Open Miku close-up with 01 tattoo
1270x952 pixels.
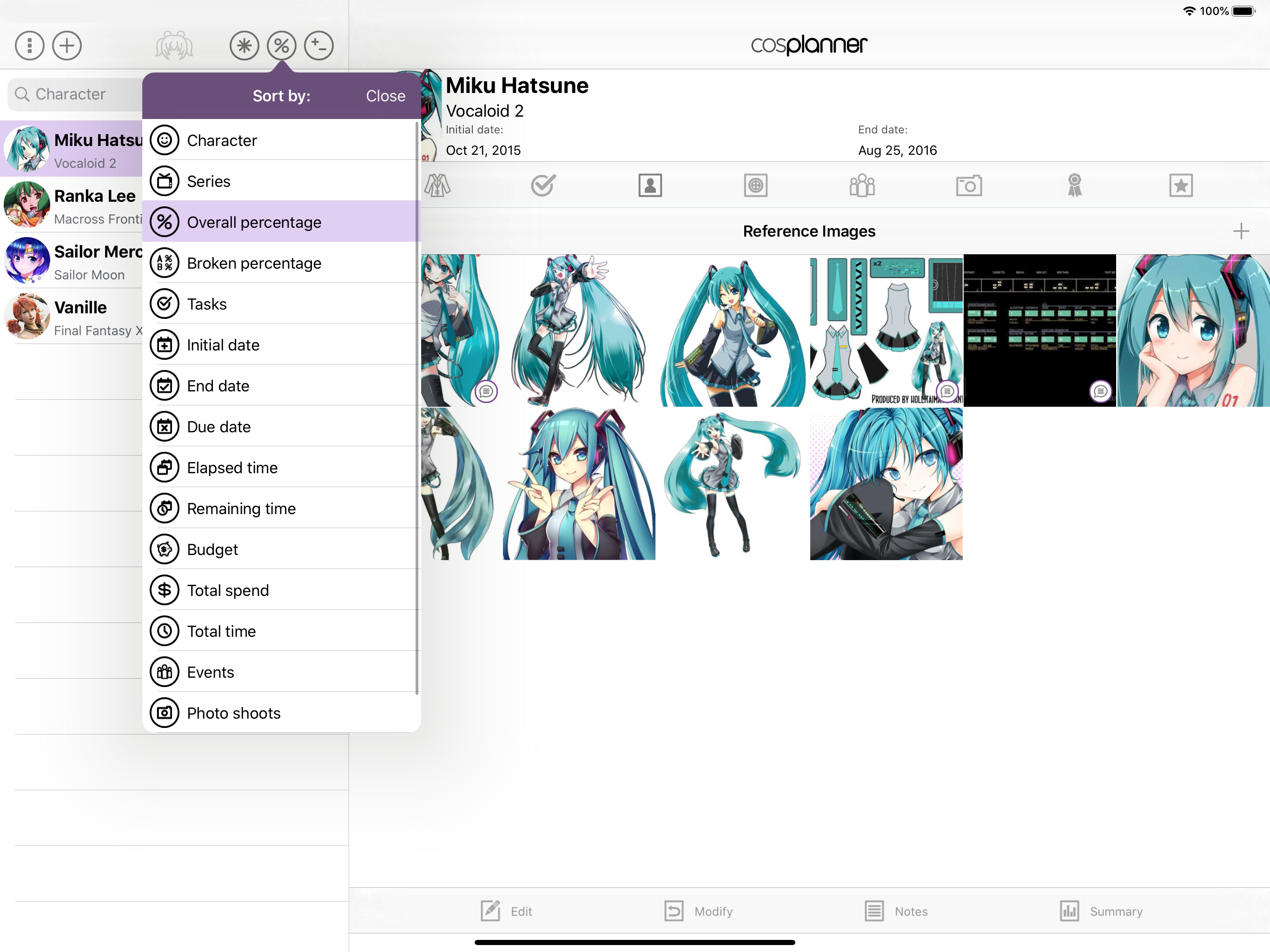point(1194,330)
